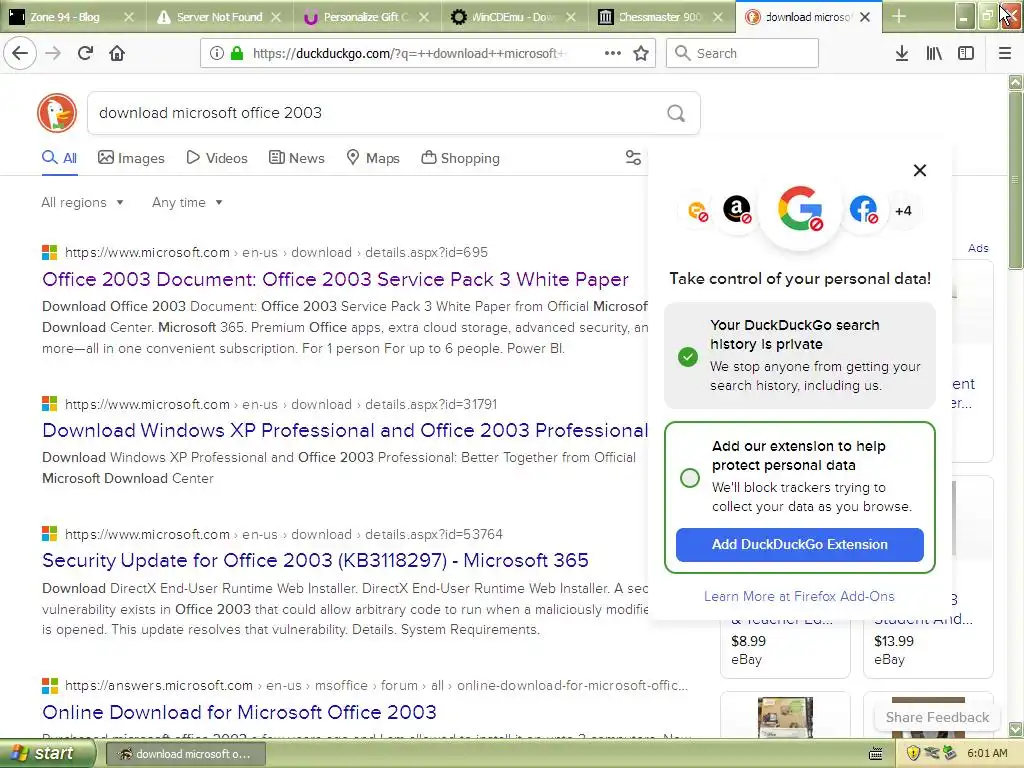Viewport: 1024px width, 768px height.
Task: Open the Downloads arrow in toolbar
Action: tap(902, 53)
